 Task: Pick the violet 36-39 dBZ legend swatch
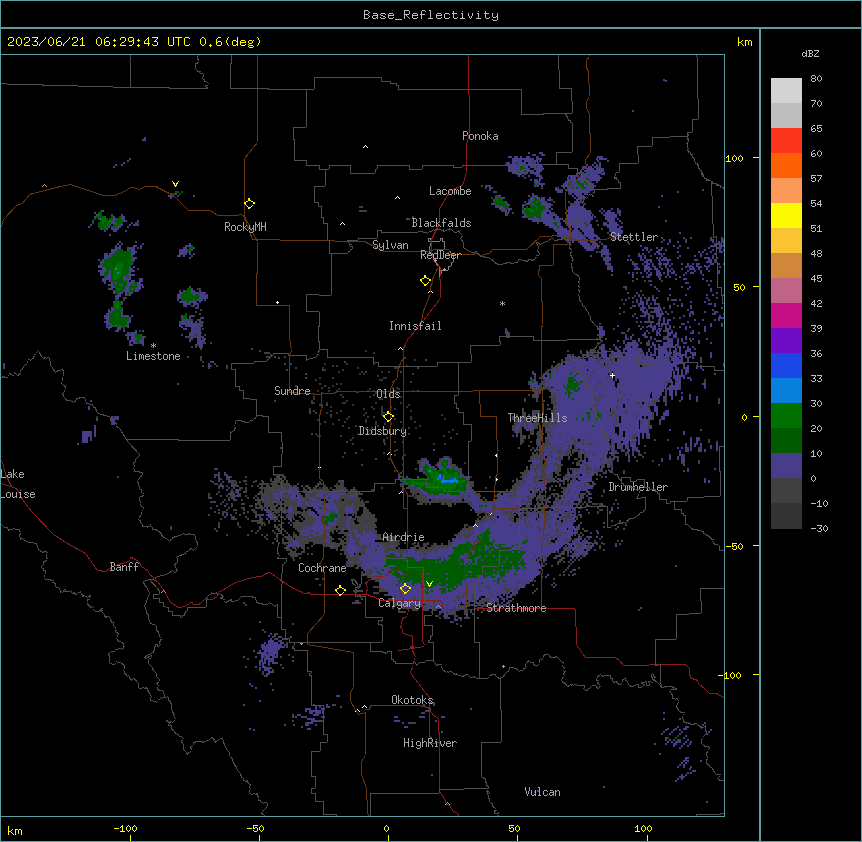pos(786,341)
